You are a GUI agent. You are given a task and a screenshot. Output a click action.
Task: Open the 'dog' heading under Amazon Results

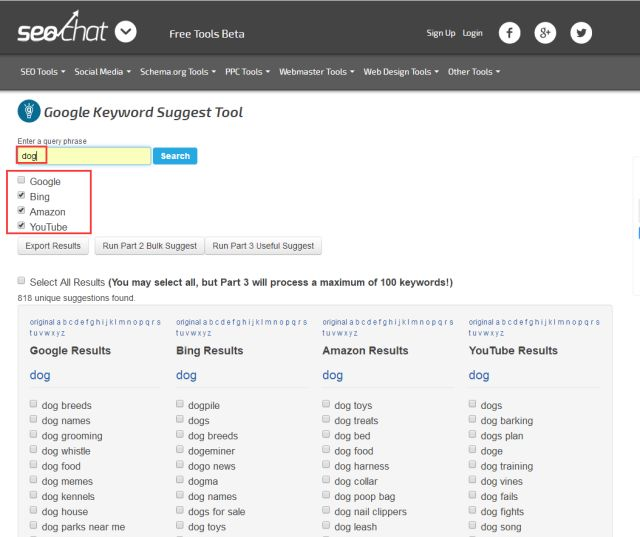tap(333, 375)
